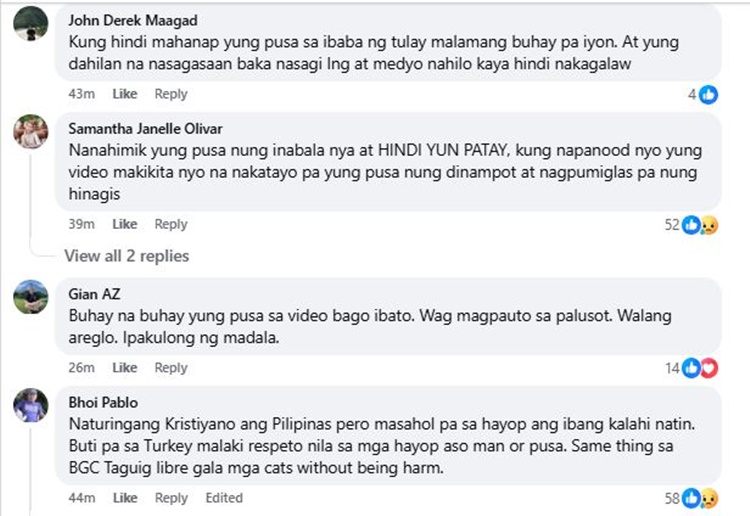This screenshot has width=750, height=516.
Task: Open Samantha Janelle Olivar's avatar
Action: click(x=31, y=132)
